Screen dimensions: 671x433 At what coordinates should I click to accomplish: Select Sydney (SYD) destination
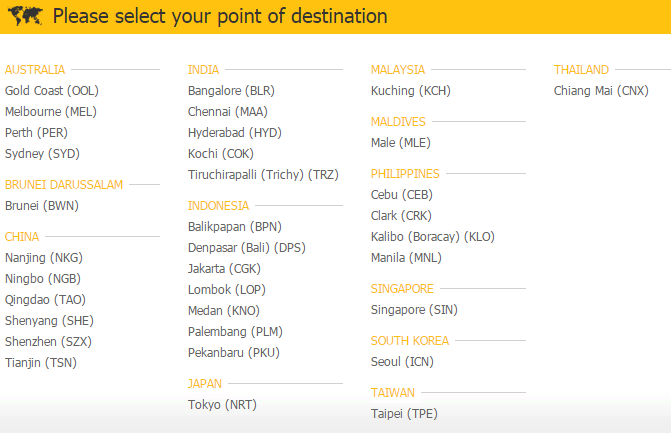click(x=42, y=154)
